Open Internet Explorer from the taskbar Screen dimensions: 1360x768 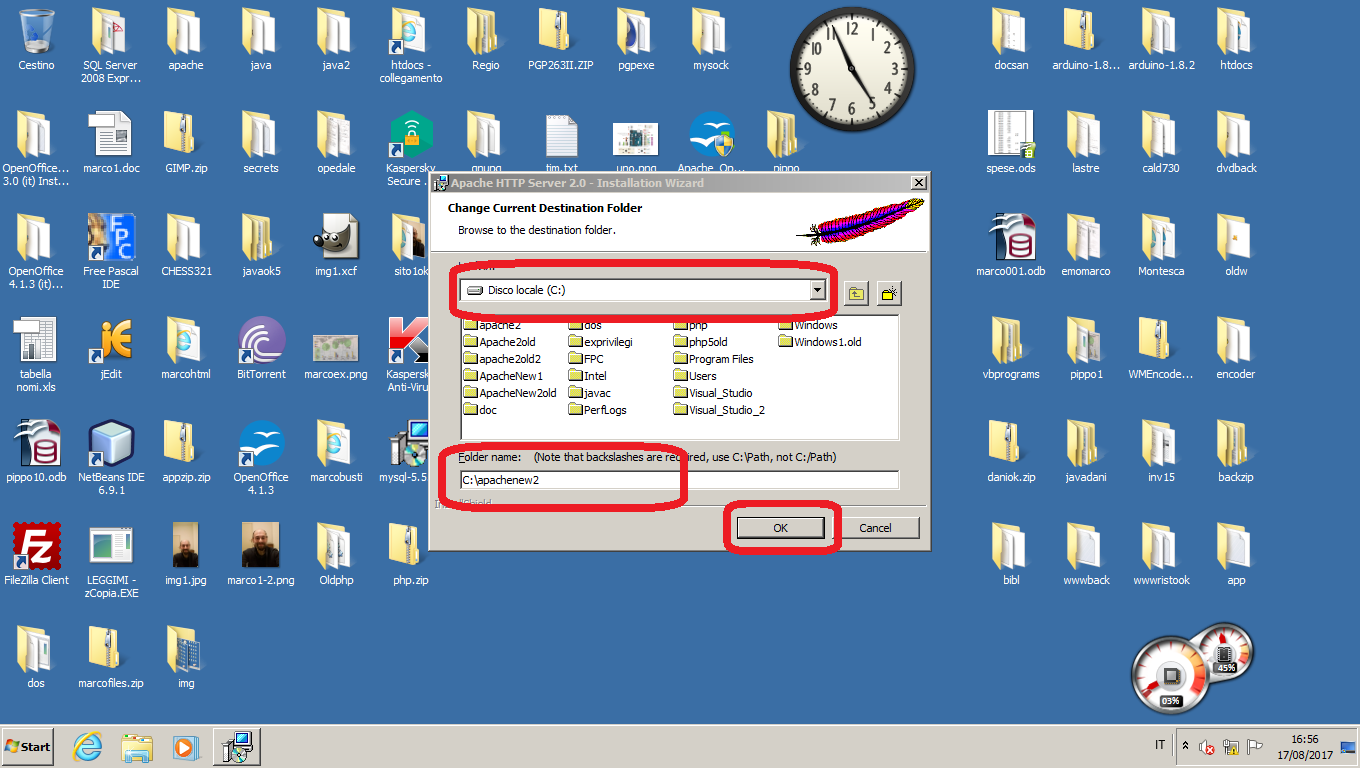88,746
